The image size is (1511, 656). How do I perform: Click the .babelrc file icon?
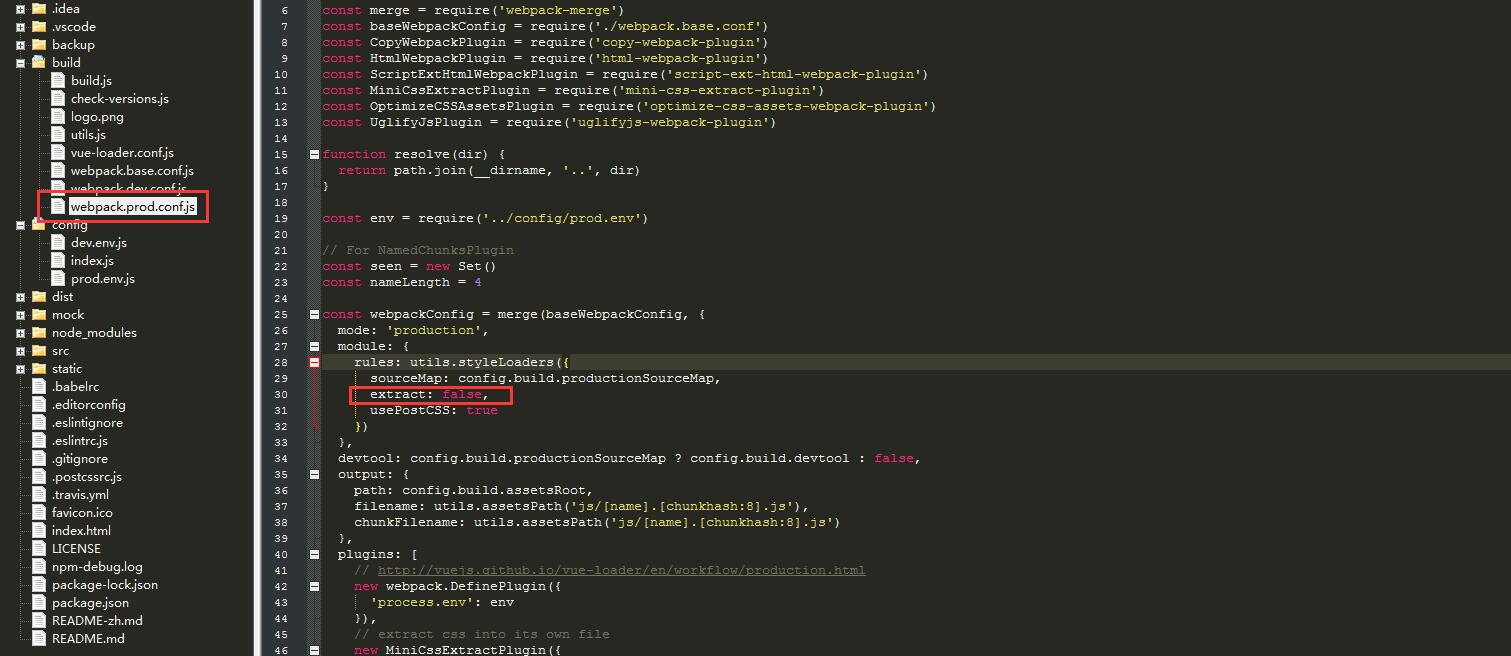tap(39, 386)
